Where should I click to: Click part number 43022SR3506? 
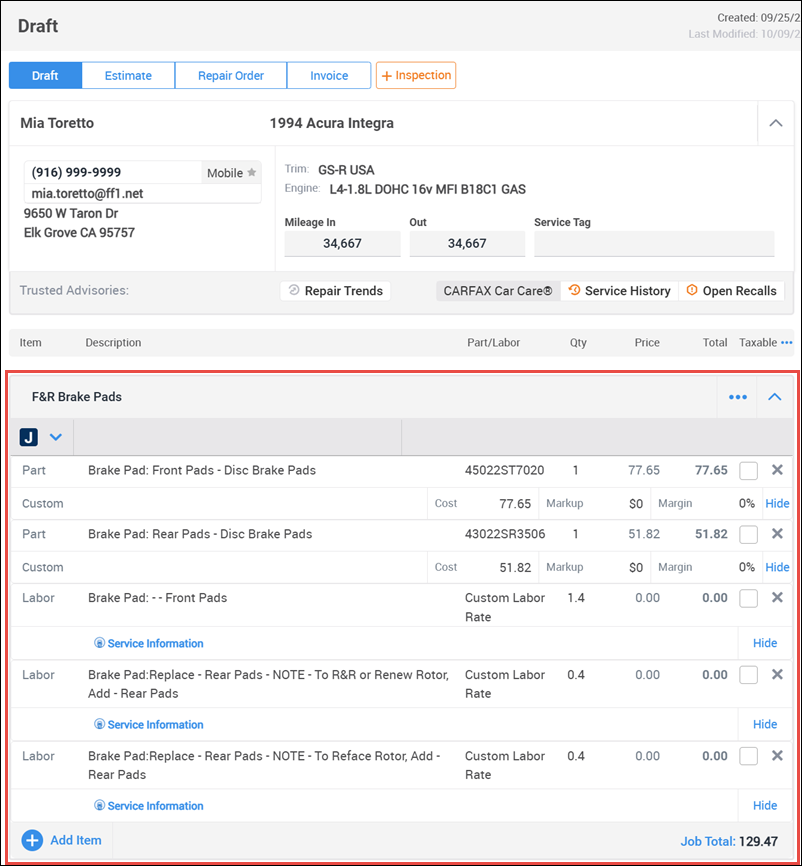505,534
